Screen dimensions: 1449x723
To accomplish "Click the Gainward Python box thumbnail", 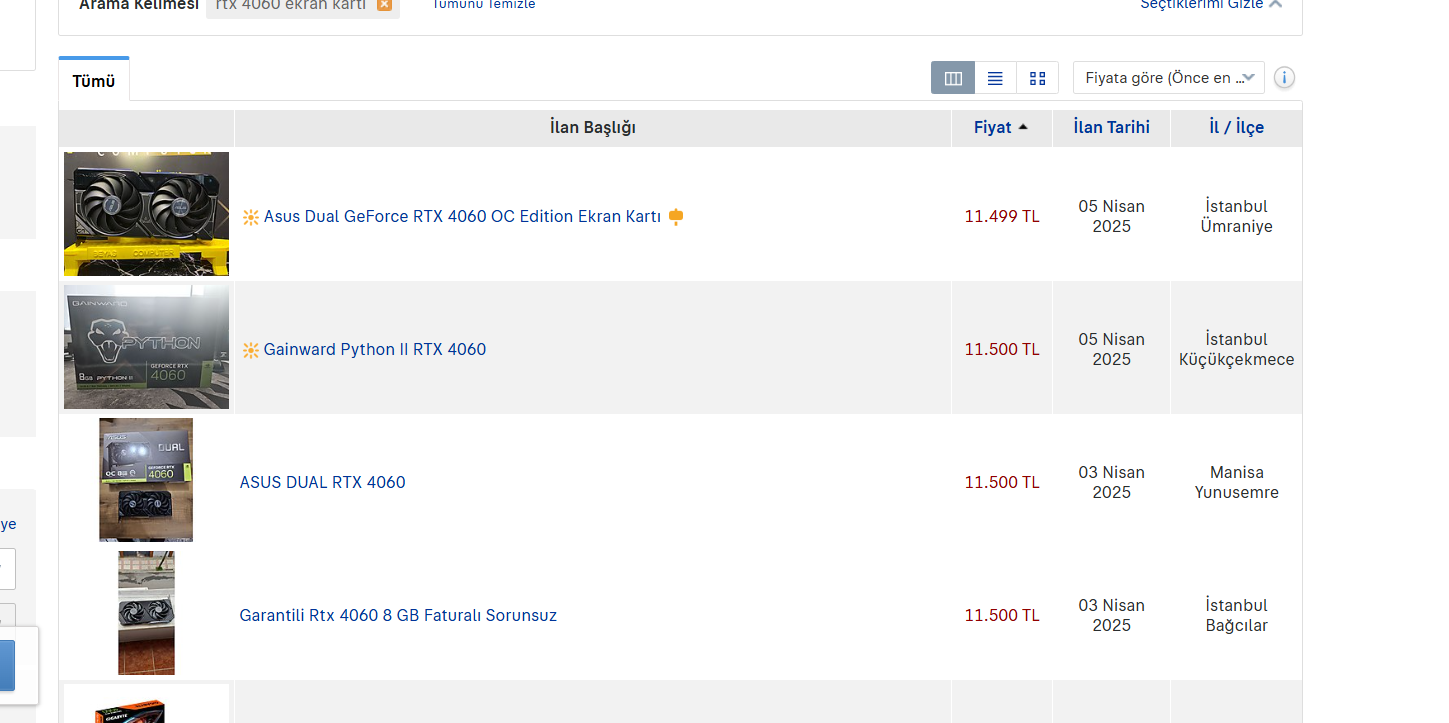I will tap(146, 347).
